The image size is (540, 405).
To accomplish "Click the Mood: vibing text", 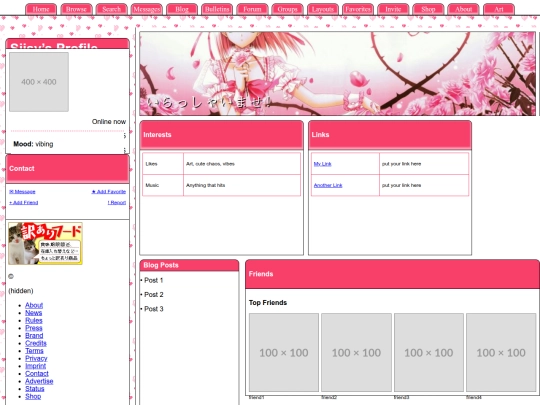I will click(33, 144).
